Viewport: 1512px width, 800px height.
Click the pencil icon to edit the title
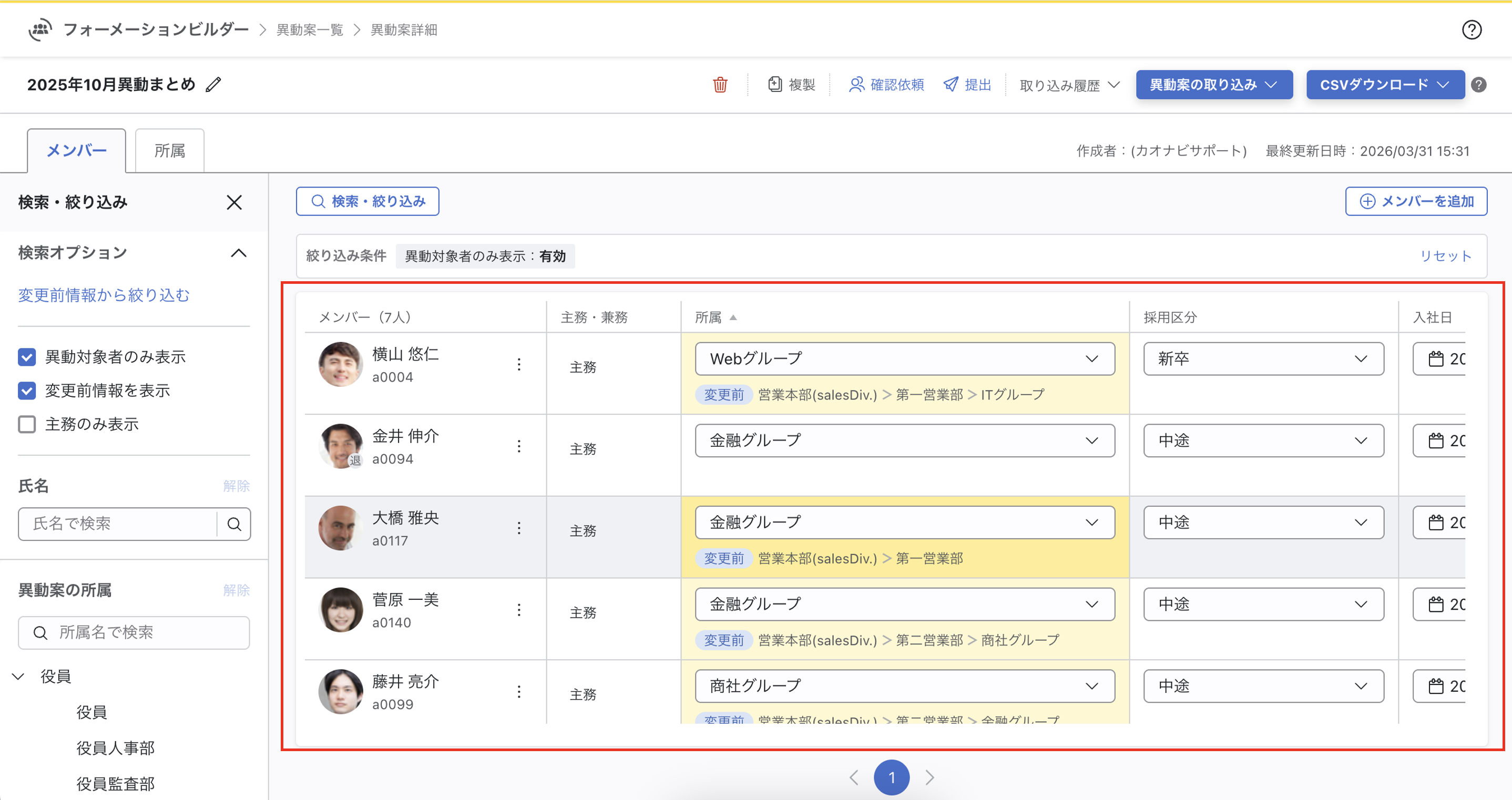click(213, 85)
